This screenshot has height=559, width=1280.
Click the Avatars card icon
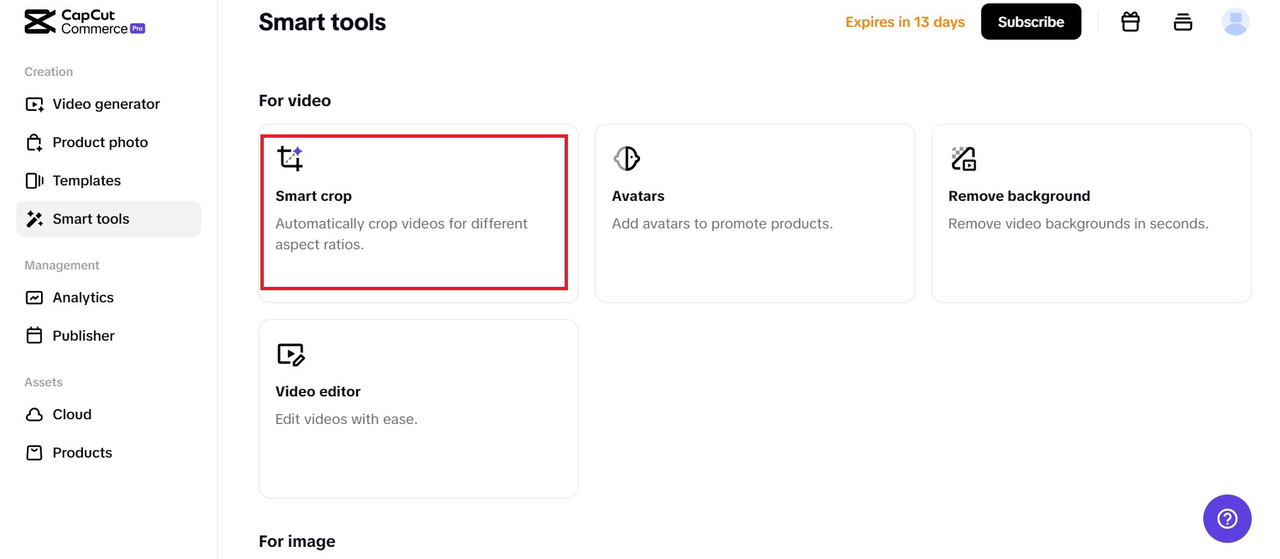(x=626, y=158)
